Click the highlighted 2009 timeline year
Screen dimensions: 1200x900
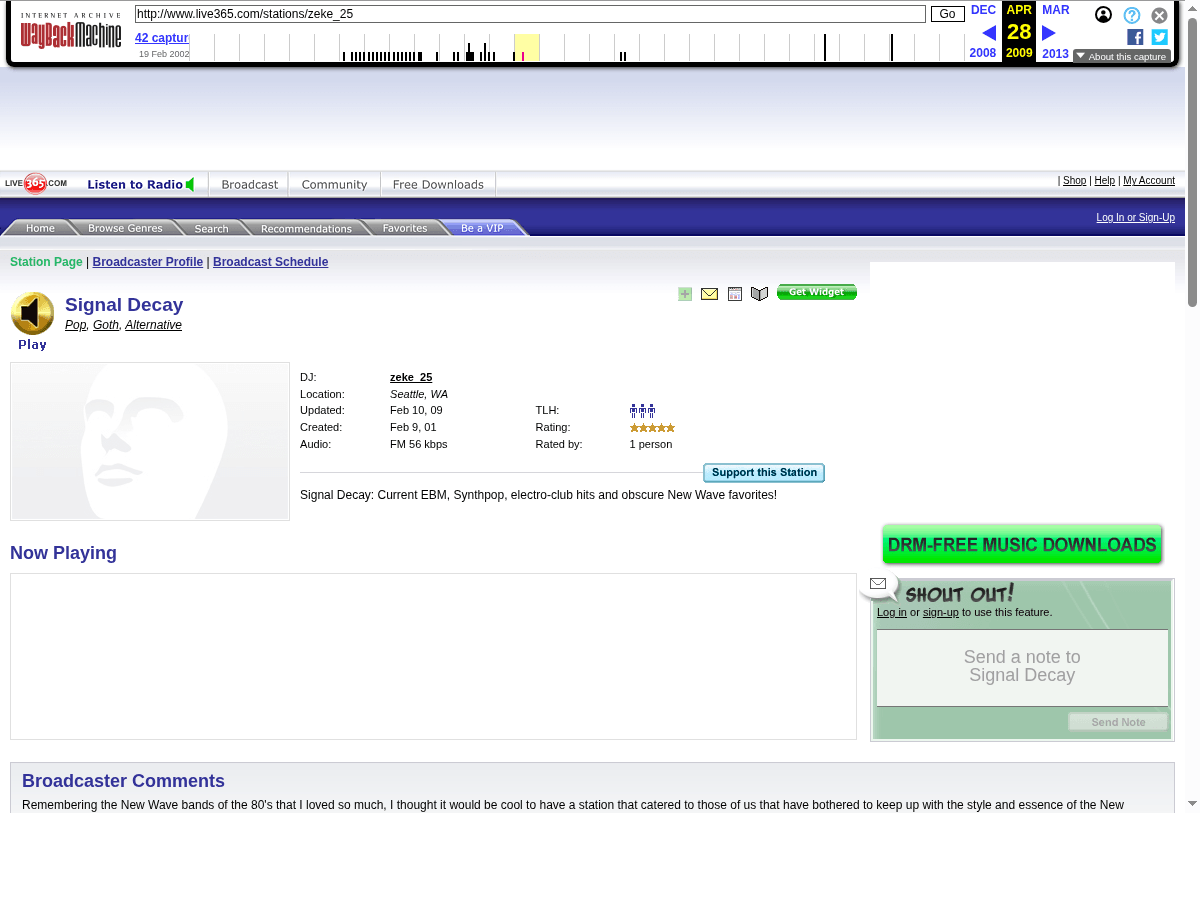tap(527, 47)
